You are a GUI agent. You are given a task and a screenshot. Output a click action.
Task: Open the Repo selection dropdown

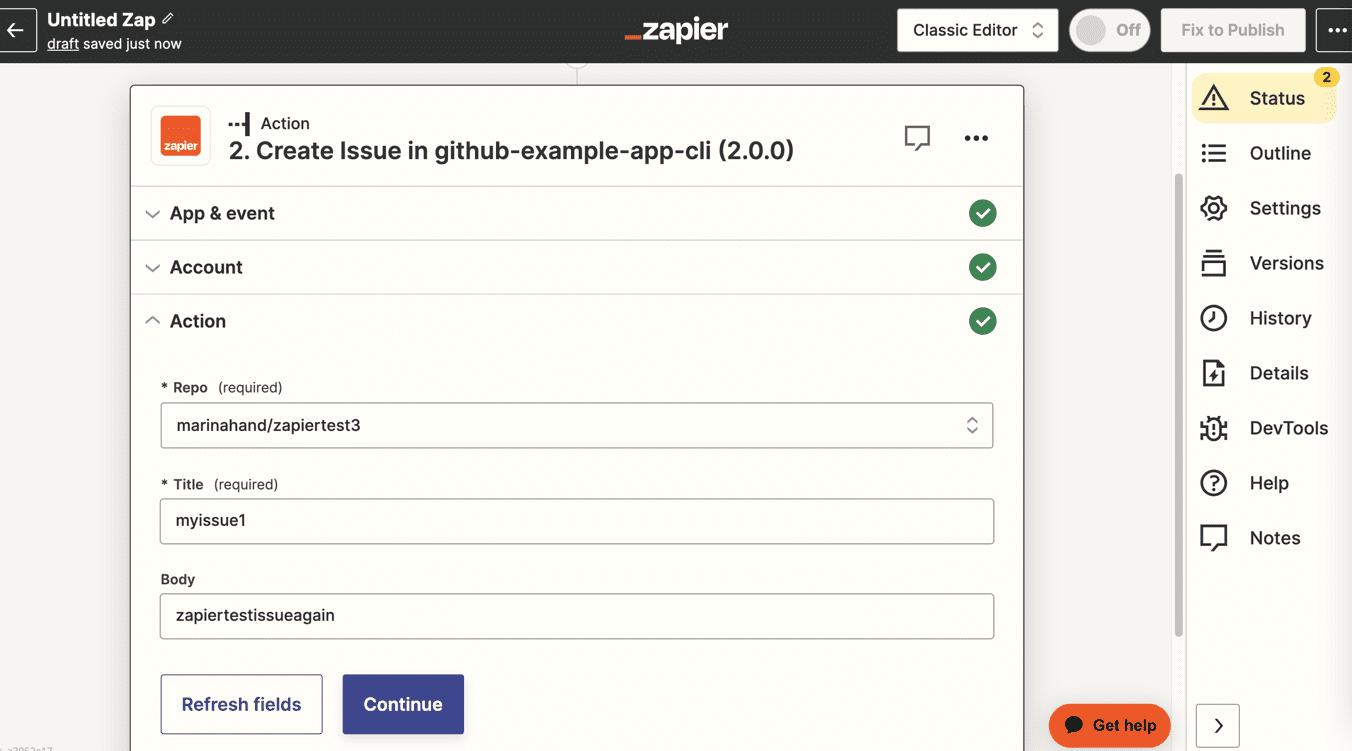click(576, 425)
